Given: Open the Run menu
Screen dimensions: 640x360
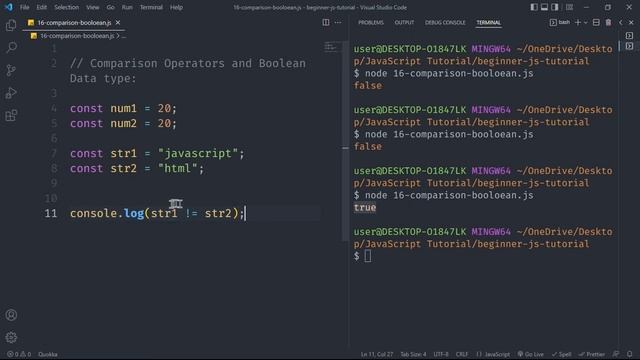Looking at the screenshot, I should [x=127, y=7].
